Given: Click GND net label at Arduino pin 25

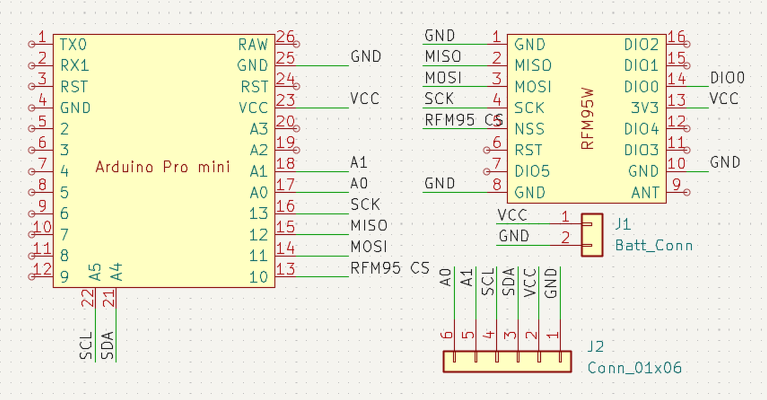Looking at the screenshot, I should point(366,56).
